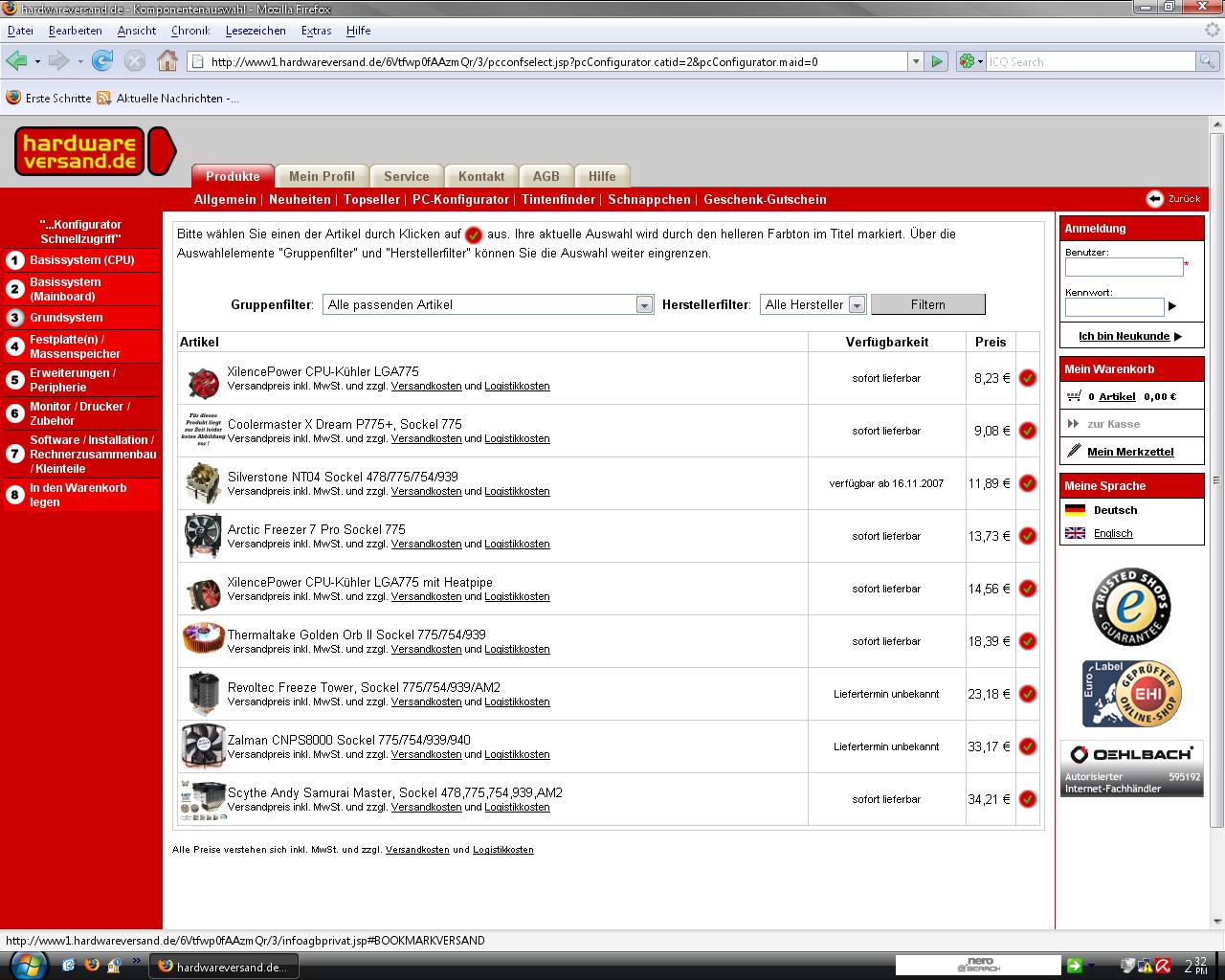The width and height of the screenshot is (1225, 980).
Task: Go to step 1 Basissystem (CPU)
Action: [x=81, y=260]
